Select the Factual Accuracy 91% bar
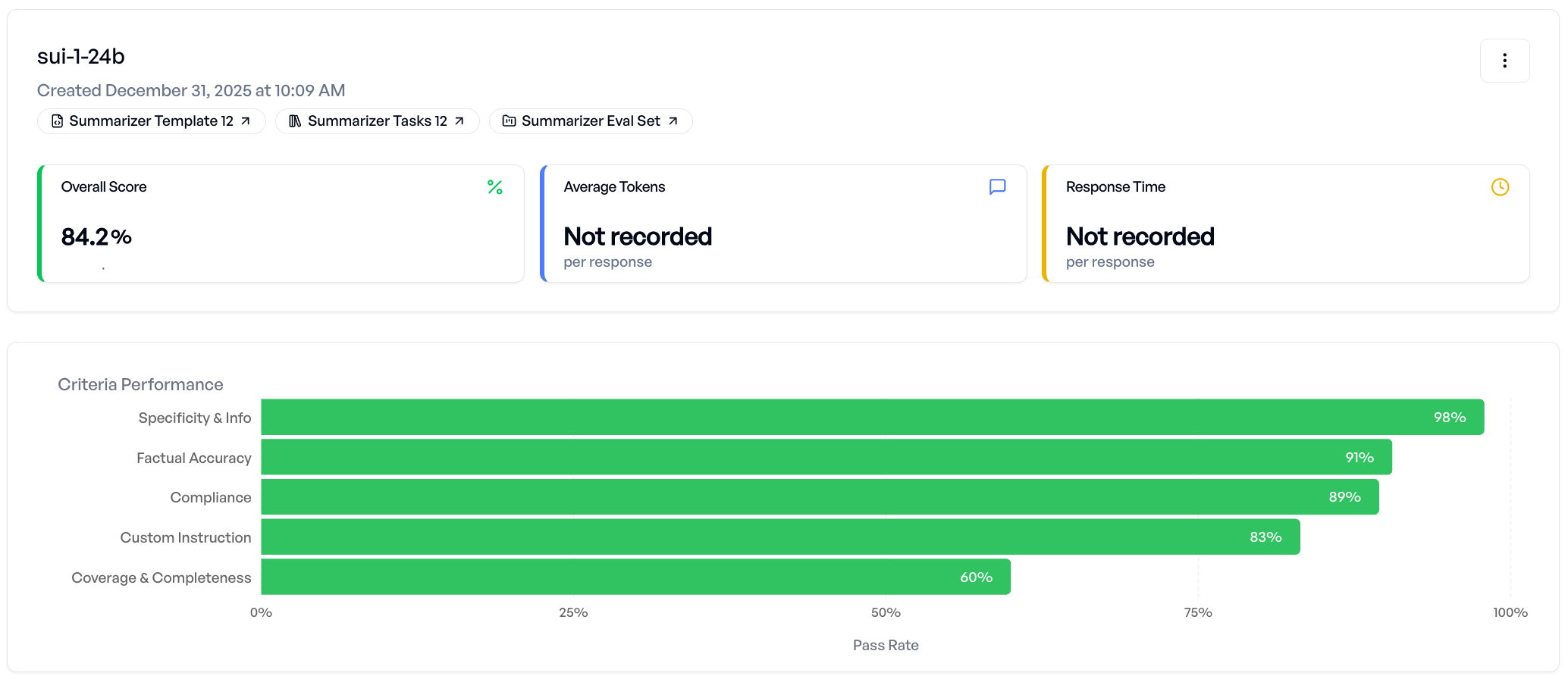This screenshot has height=679, width=1568. [x=826, y=458]
